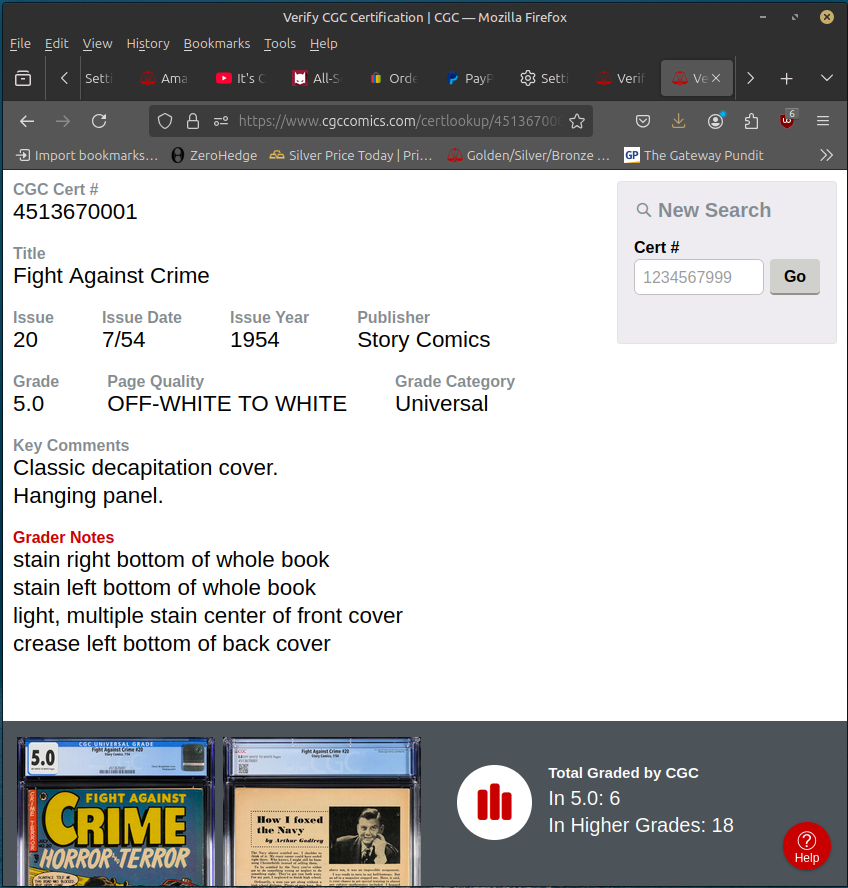Click the Go button to search cert
This screenshot has width=848, height=888.
pos(794,277)
